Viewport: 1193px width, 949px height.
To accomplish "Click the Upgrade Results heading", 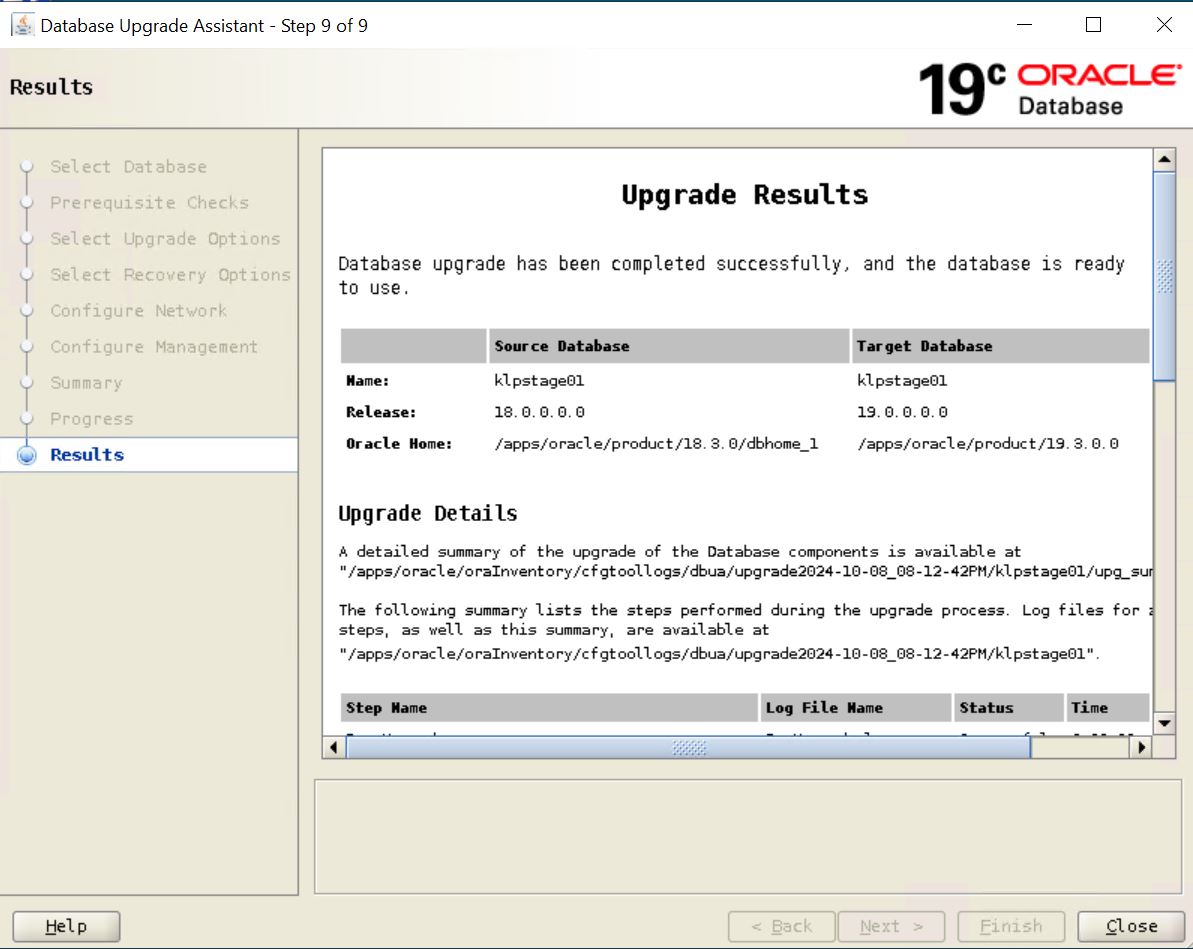I will tap(744, 195).
